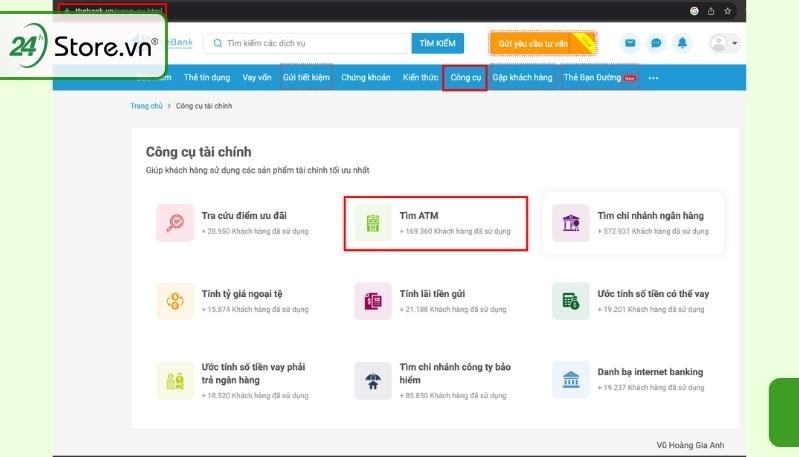Open the Danh bạ internet banking icon
Viewport: 799px width, 457px height.
point(571,380)
